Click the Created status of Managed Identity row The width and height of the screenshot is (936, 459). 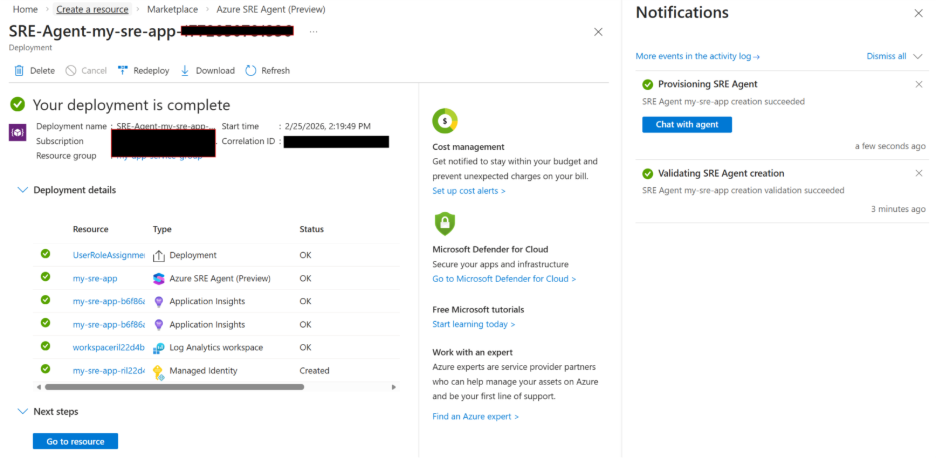click(315, 371)
